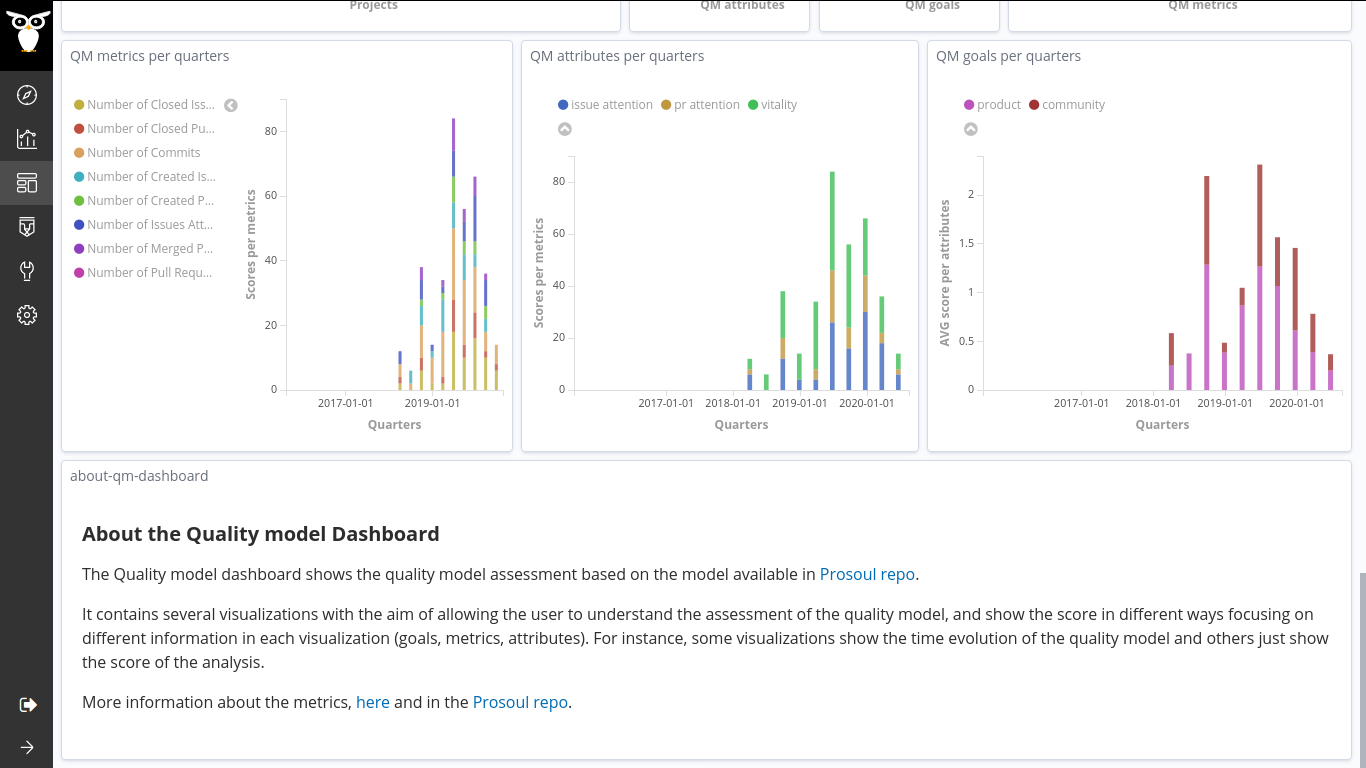Expand sidebar with arrow icon
The image size is (1366, 768).
tap(27, 747)
